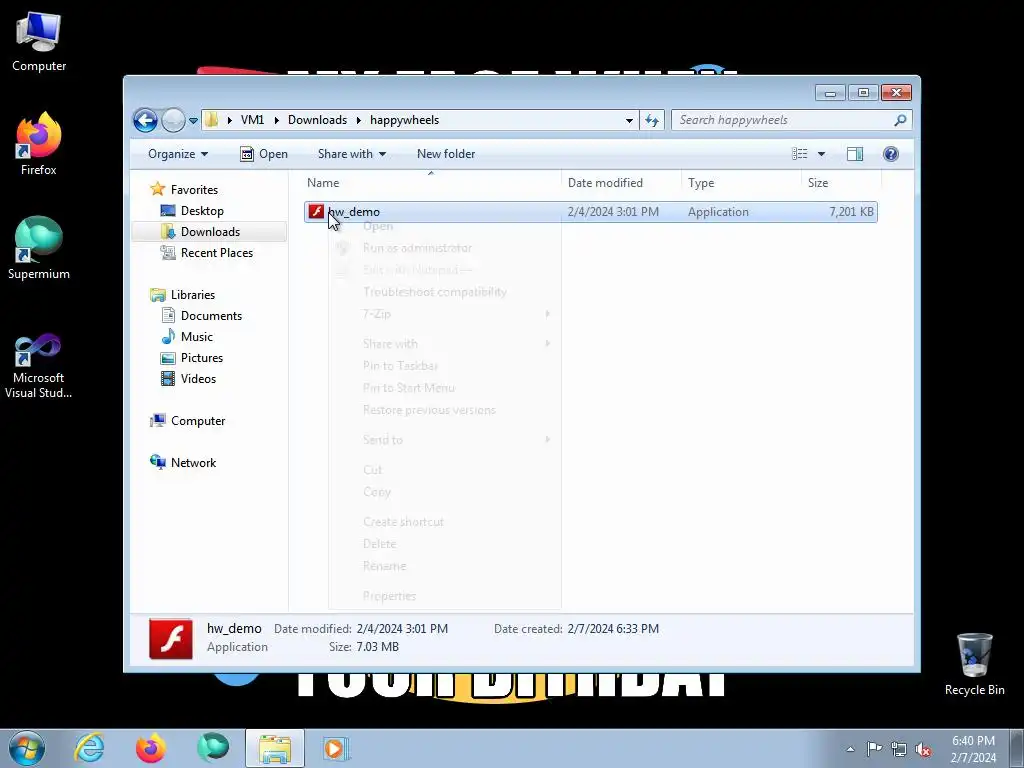Open the Music library

click(x=197, y=336)
